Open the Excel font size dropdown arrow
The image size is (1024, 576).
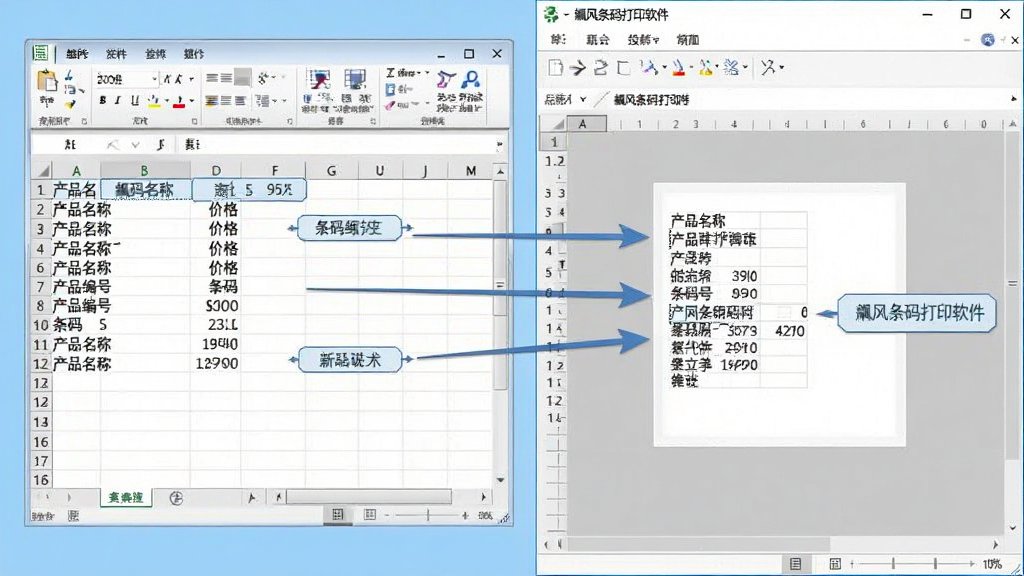154,79
